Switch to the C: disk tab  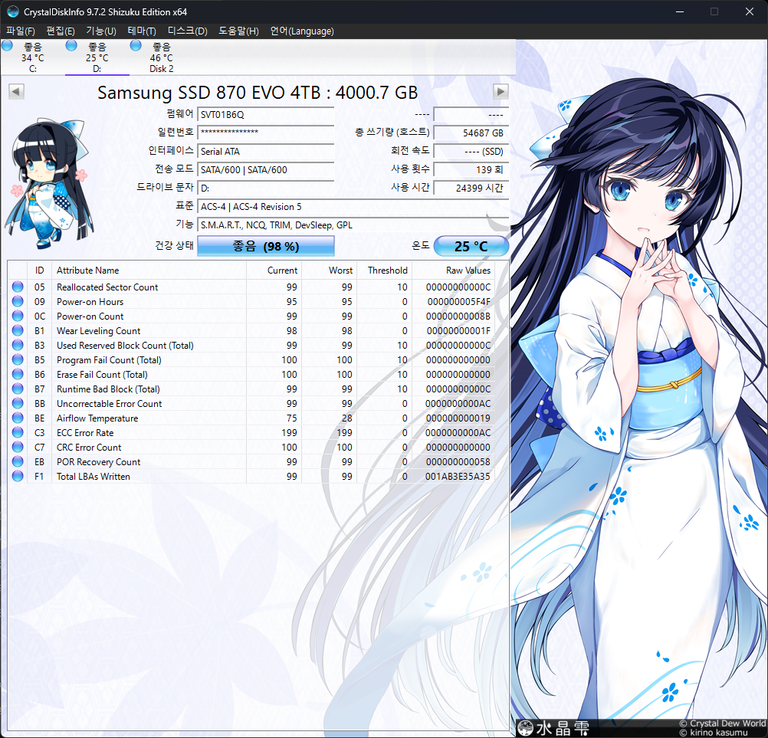coord(32,57)
